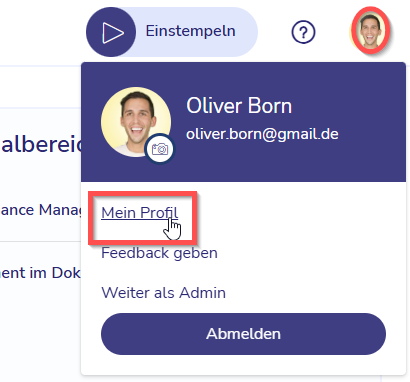Select the row starting with 'ance Manag'
The height and width of the screenshot is (382, 410).
point(41,210)
